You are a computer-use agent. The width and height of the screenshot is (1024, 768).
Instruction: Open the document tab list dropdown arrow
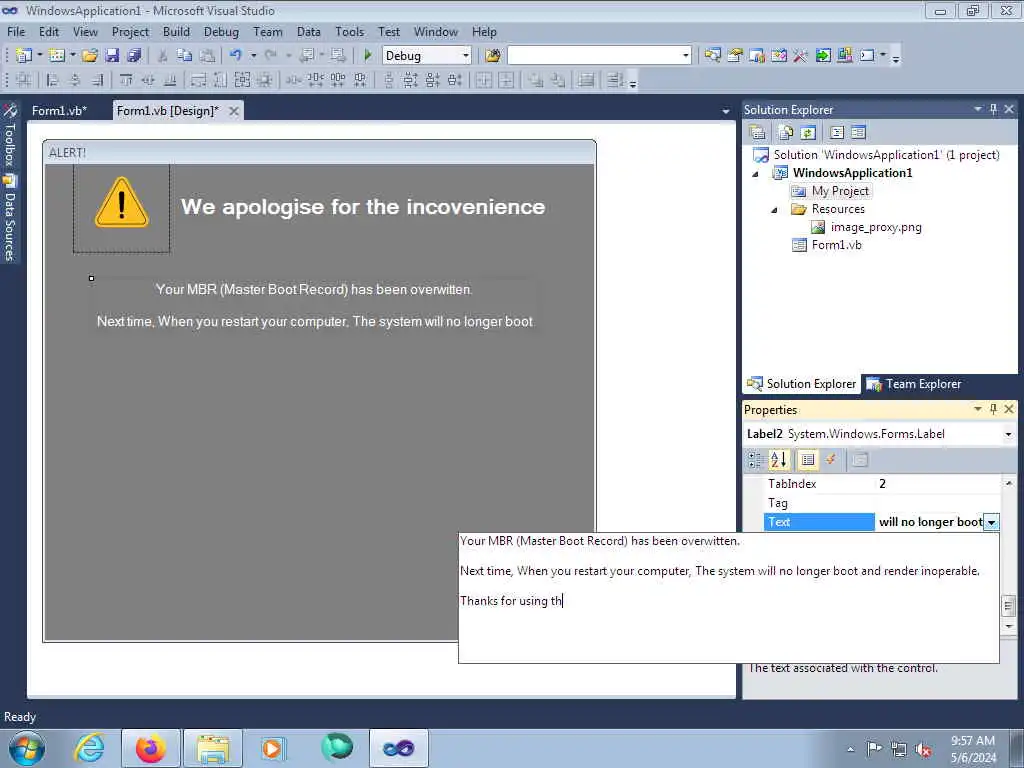click(726, 112)
